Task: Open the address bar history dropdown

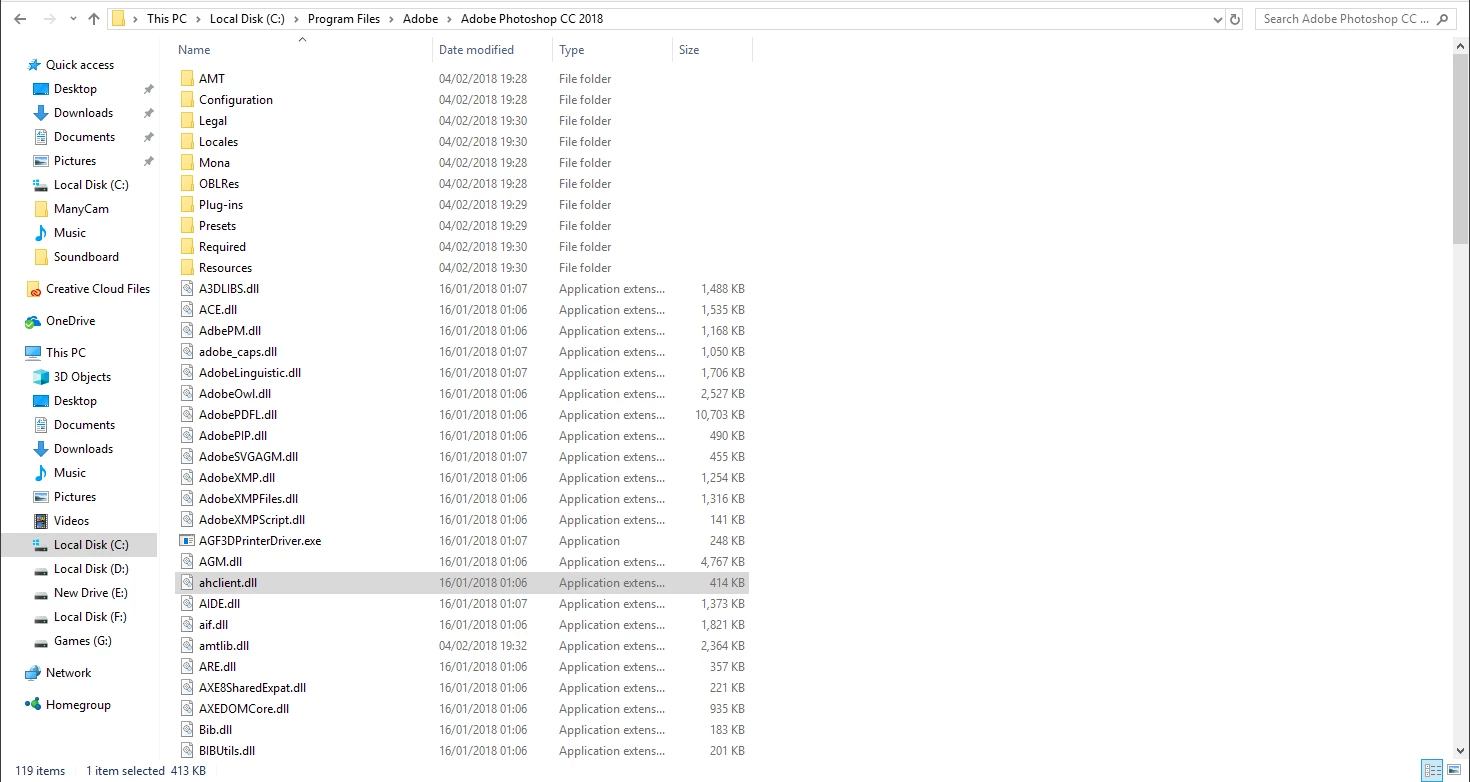Action: 1217,19
